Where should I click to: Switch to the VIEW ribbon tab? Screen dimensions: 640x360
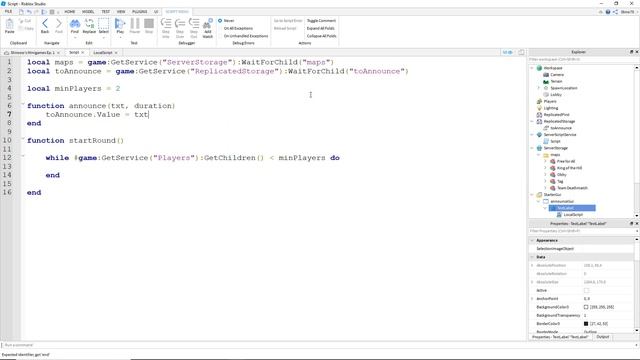click(121, 12)
